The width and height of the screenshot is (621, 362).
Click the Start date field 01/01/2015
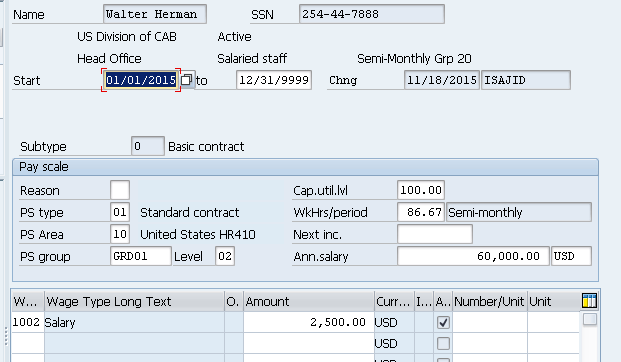coord(141,80)
